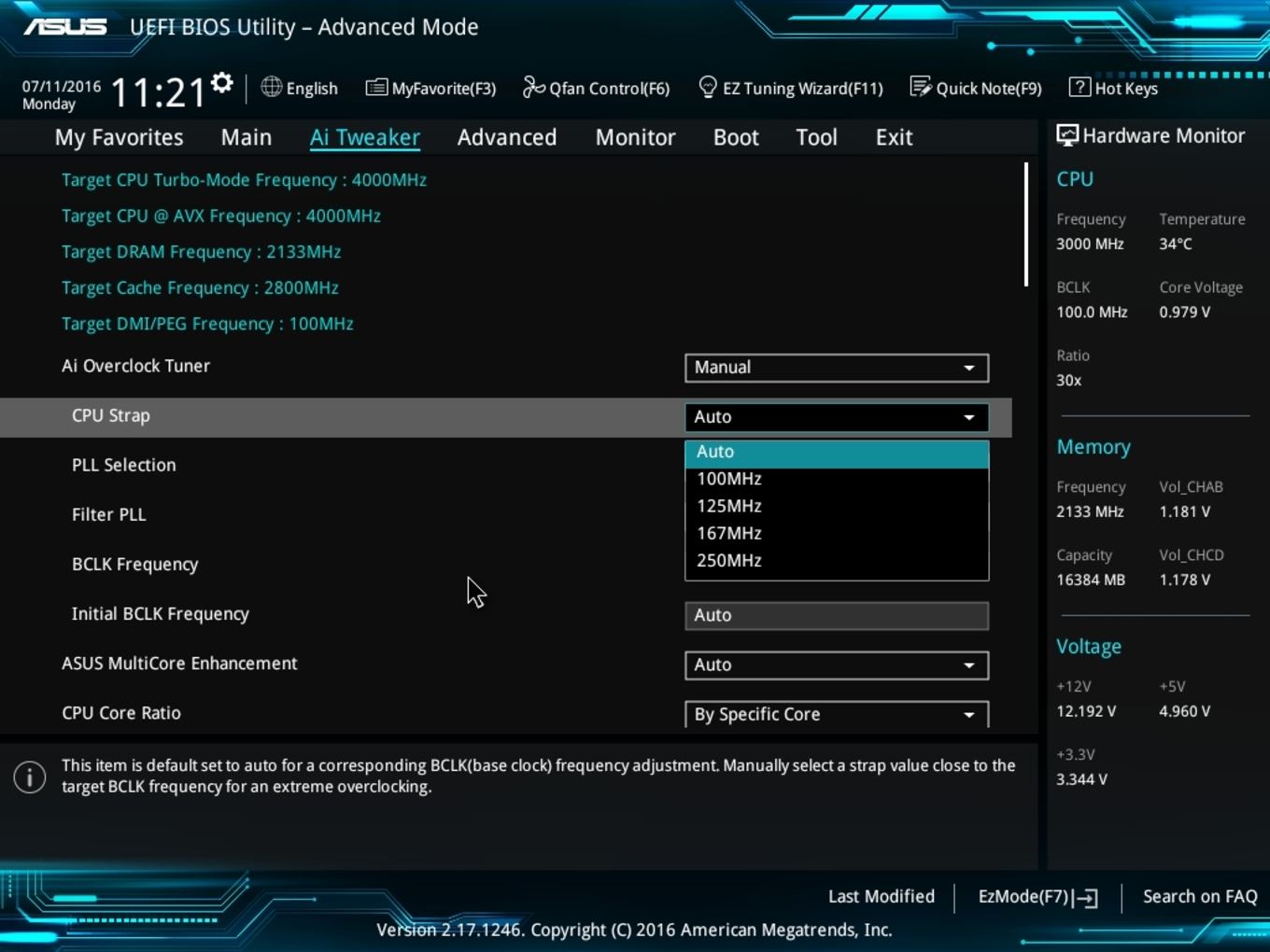Click CPU temperature value 34°C
This screenshot has width=1270, height=952.
click(x=1176, y=244)
